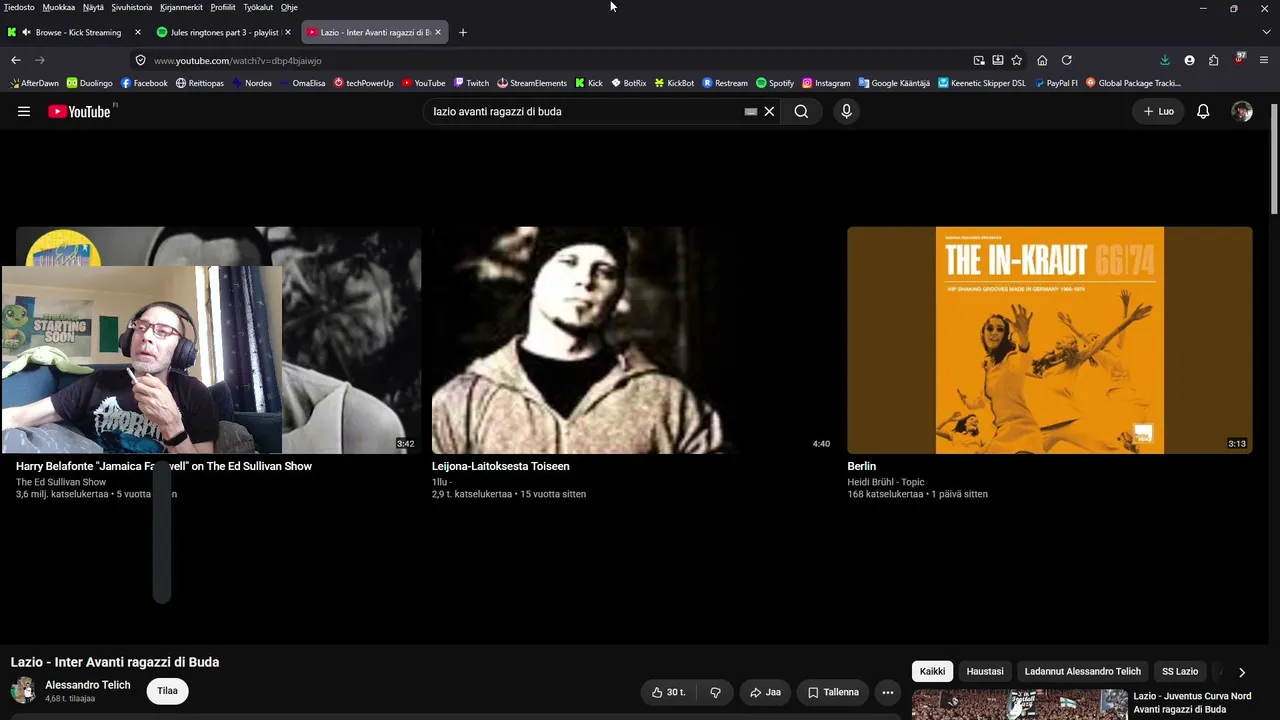The image size is (1280, 720).
Task: Close the Browse - Kick Streaming tab
Action: [138, 32]
